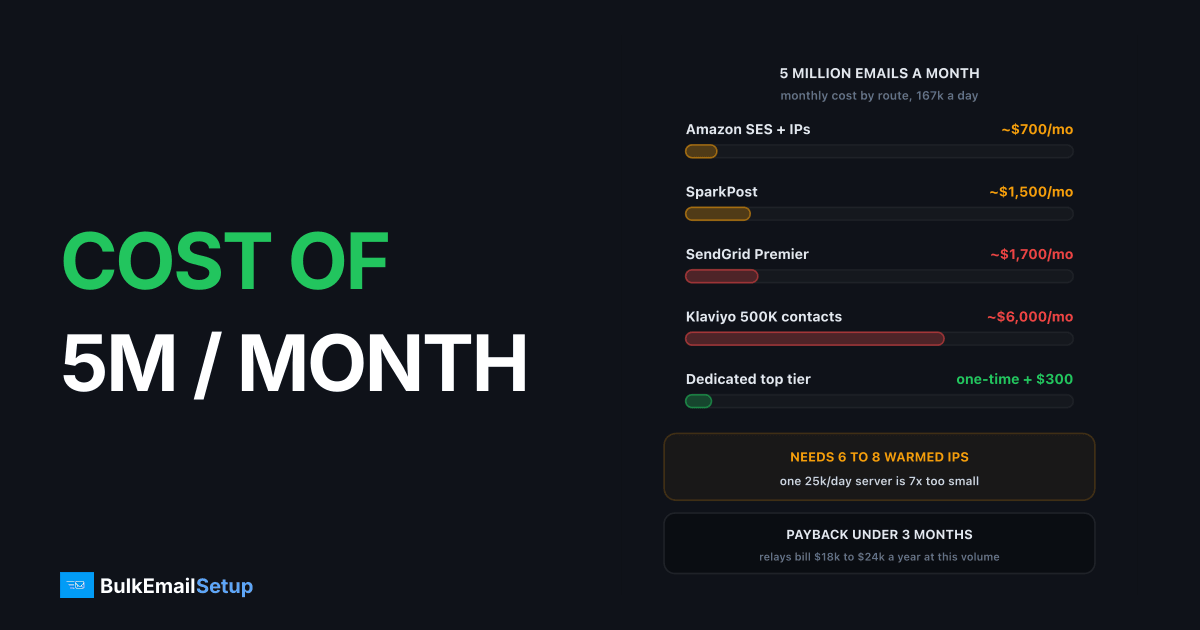
Task: Open the Needs 6 to 8 Warmed IPs card
Action: click(x=879, y=467)
